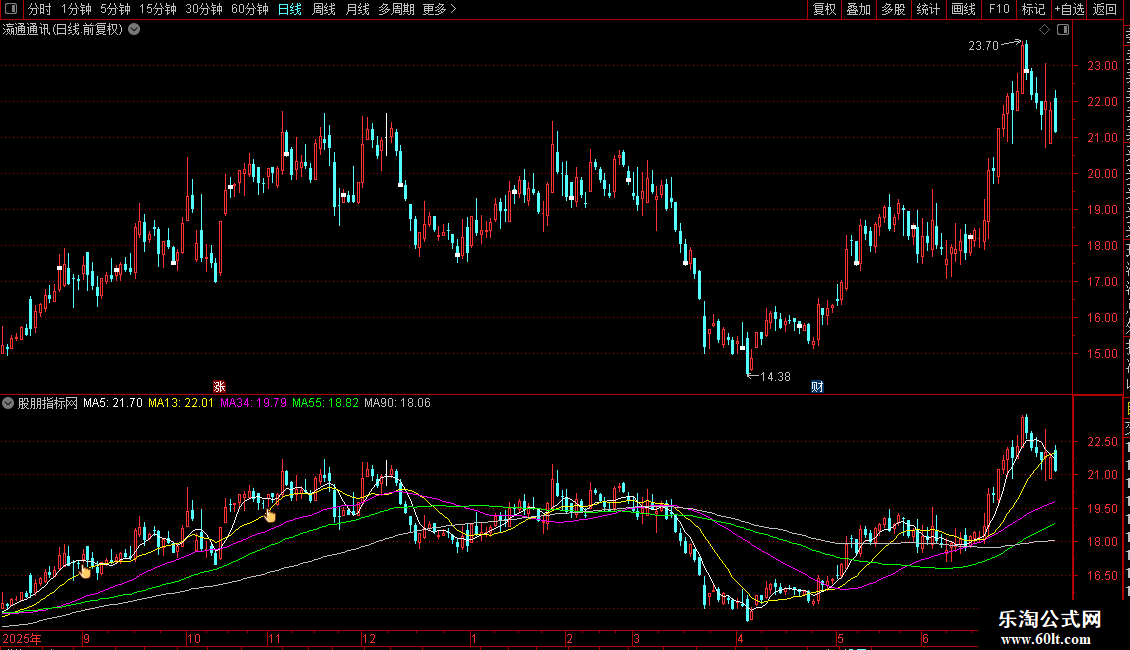The image size is (1130, 650).
Task: Click the stock title 日线.前复权 text
Action: point(89,30)
